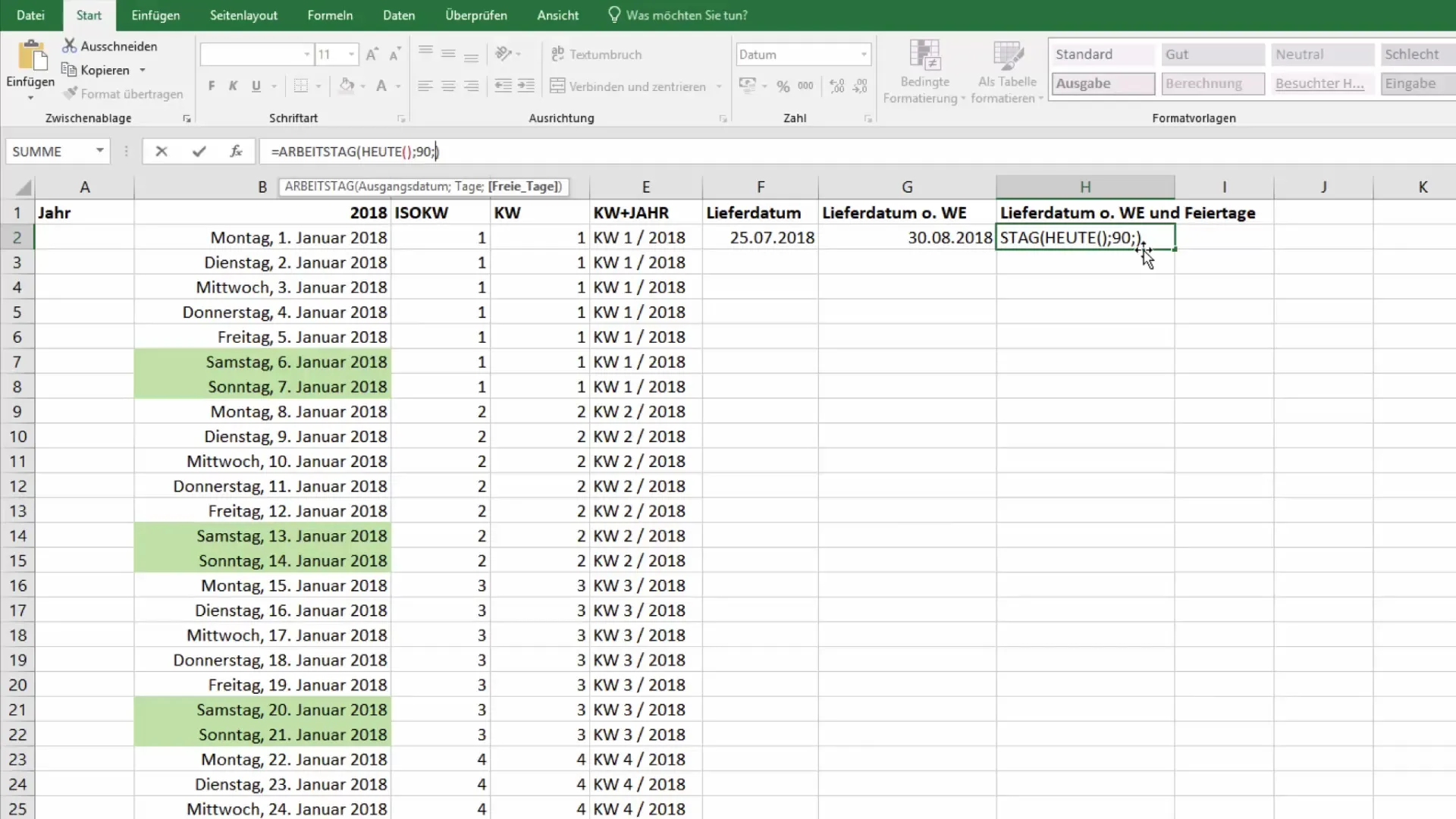The image size is (1456, 819).
Task: Select column H header
Action: [1085, 187]
